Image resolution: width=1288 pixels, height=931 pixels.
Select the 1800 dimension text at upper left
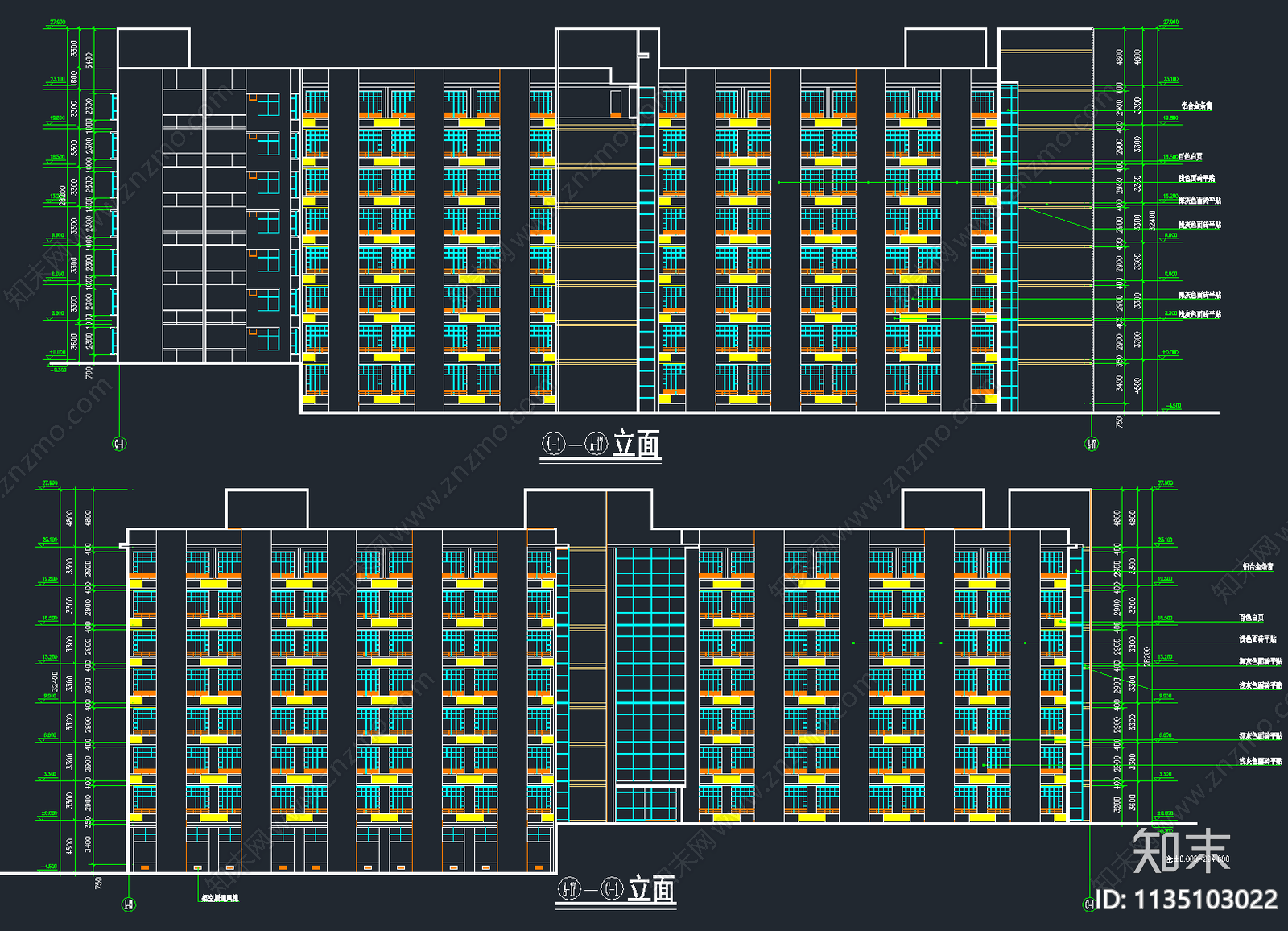coord(75,78)
